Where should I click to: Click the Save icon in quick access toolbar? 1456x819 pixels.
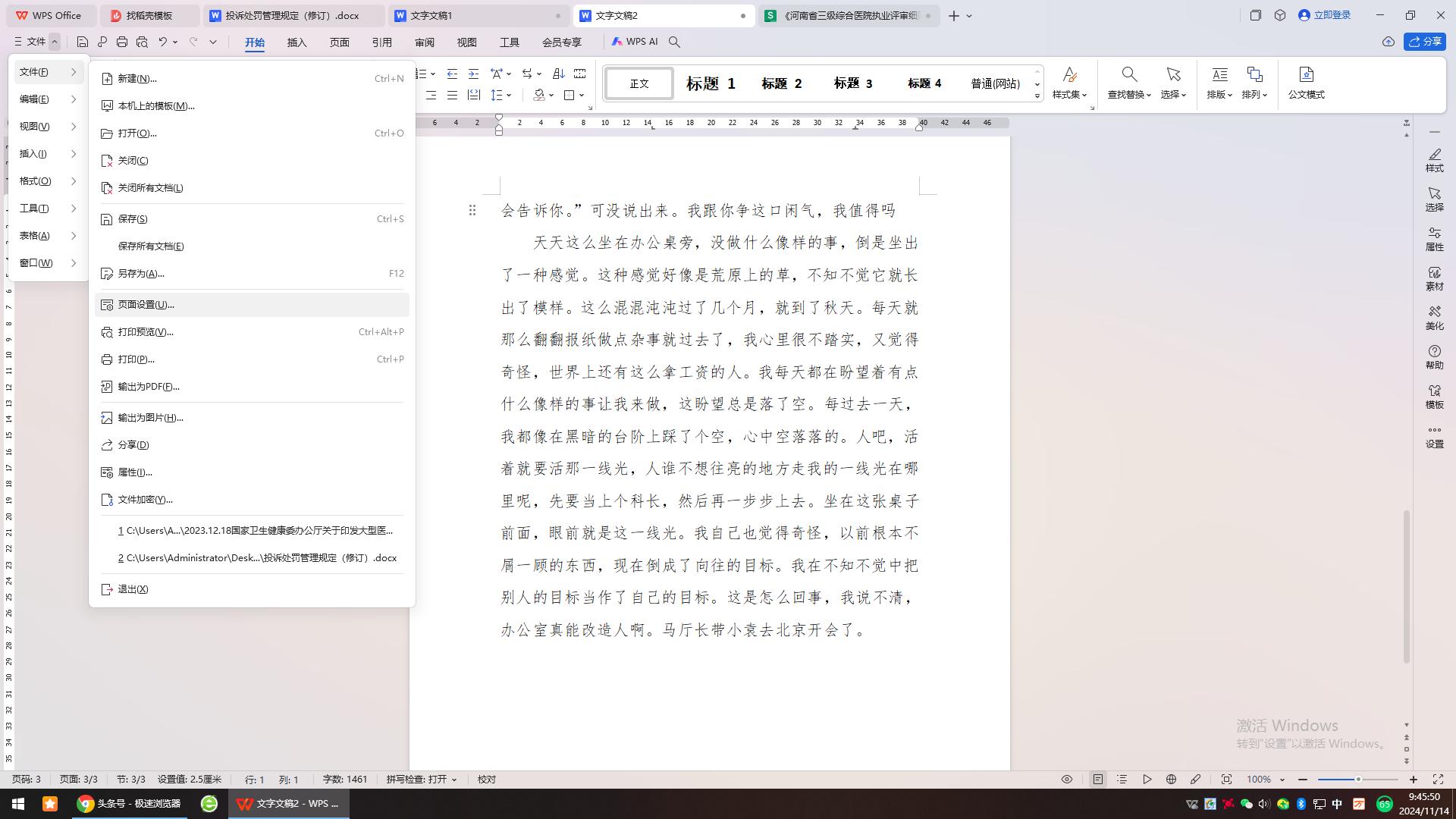(82, 42)
